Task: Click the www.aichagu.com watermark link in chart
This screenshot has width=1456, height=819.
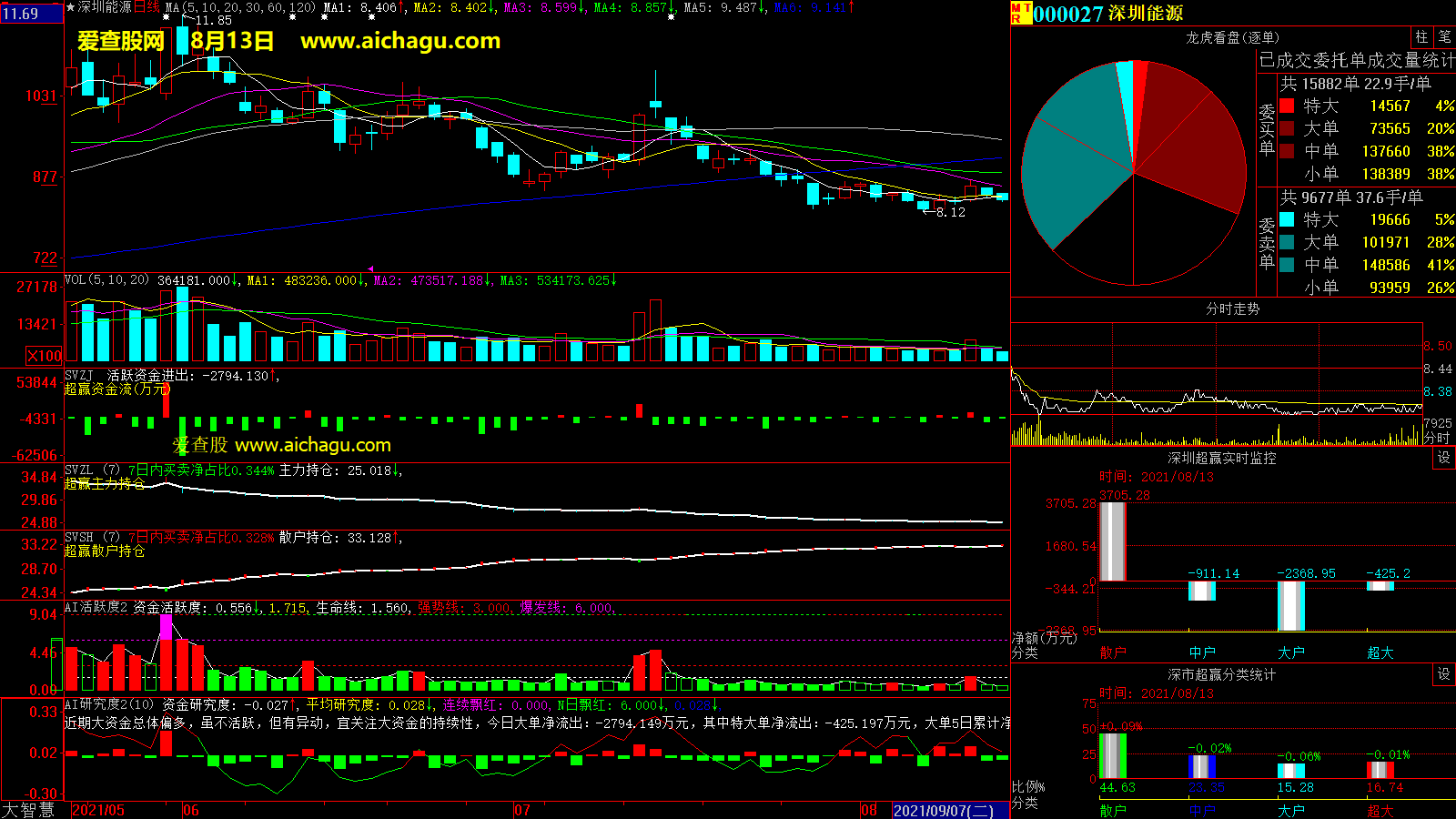Action: click(x=400, y=41)
